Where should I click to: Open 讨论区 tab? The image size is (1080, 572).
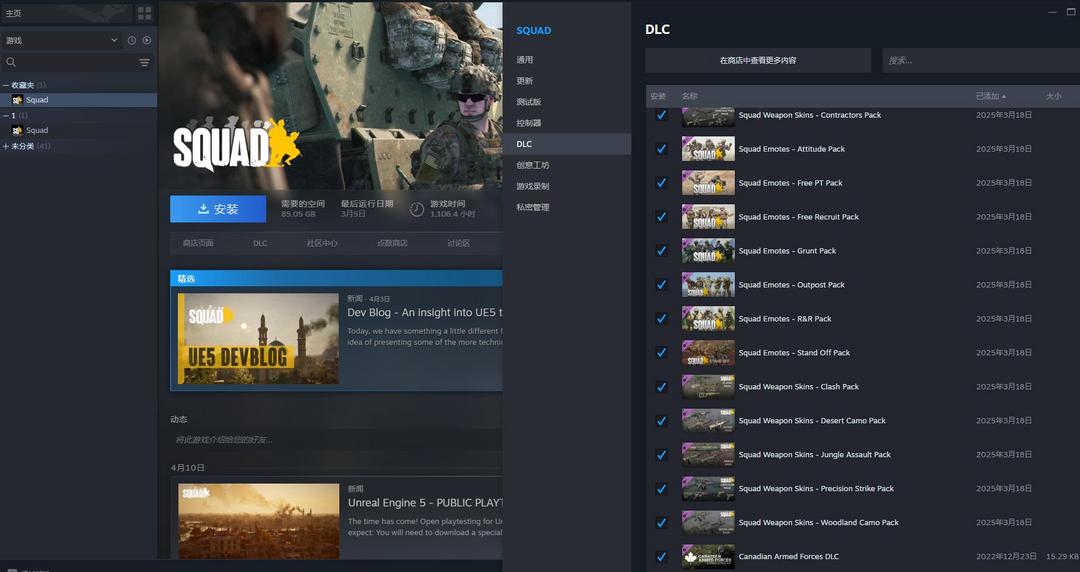[458, 243]
